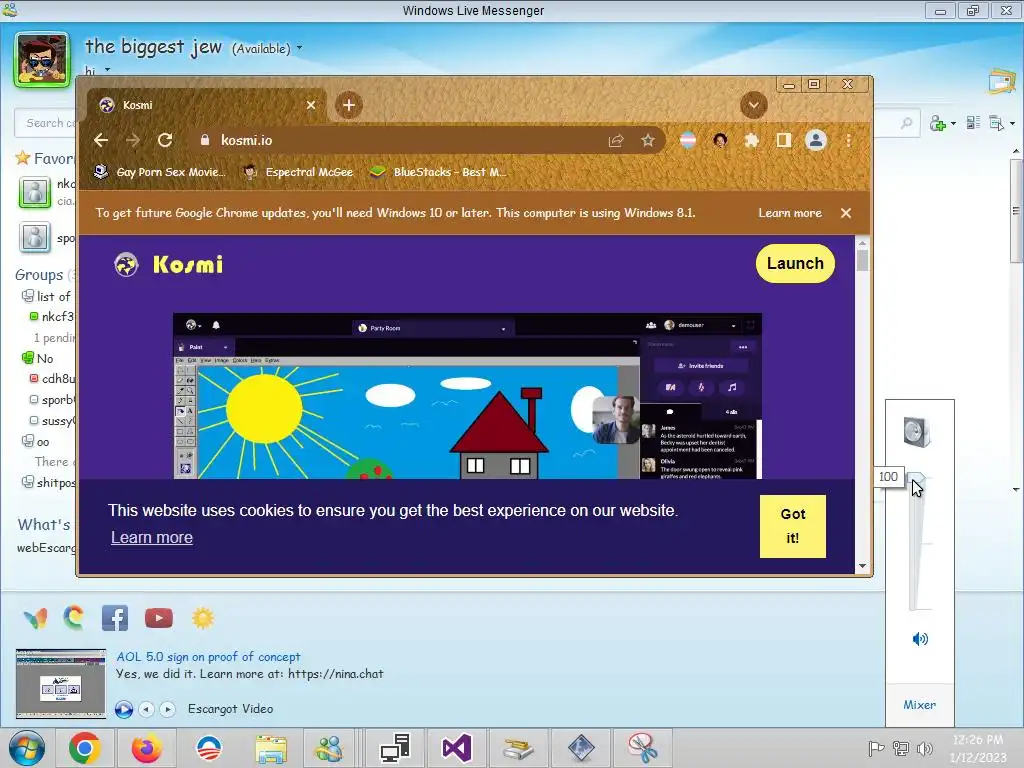Click the YouTube icon in Messenger
This screenshot has width=1024, height=768.
click(x=159, y=618)
